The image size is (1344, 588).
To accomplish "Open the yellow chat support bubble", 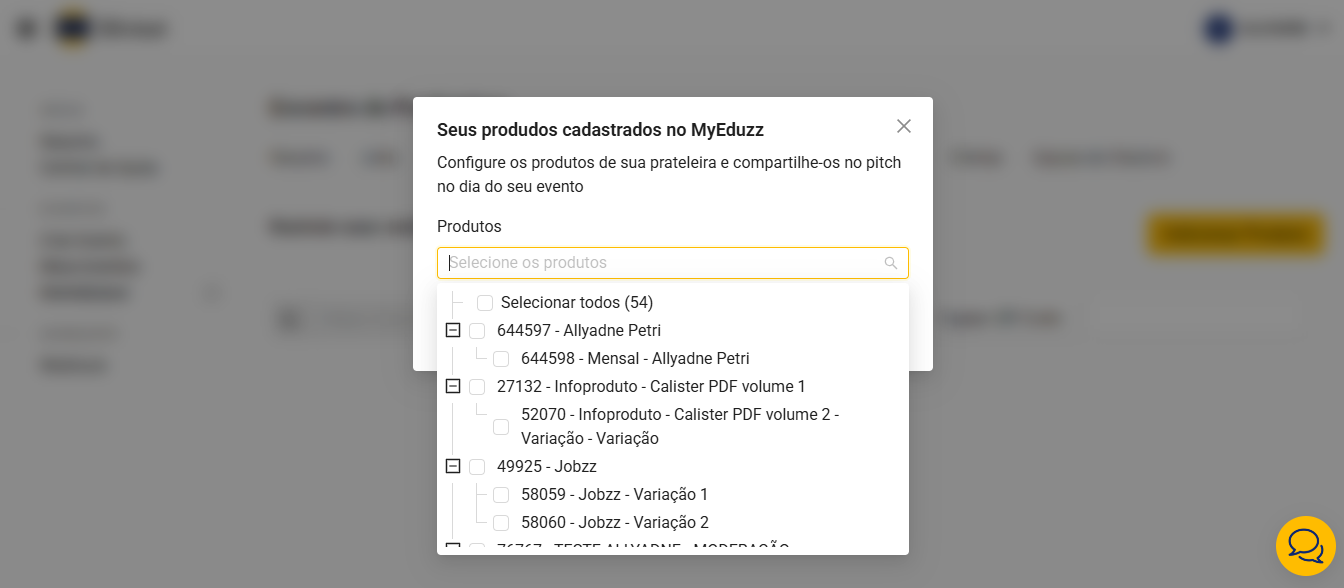I will coord(1305,546).
